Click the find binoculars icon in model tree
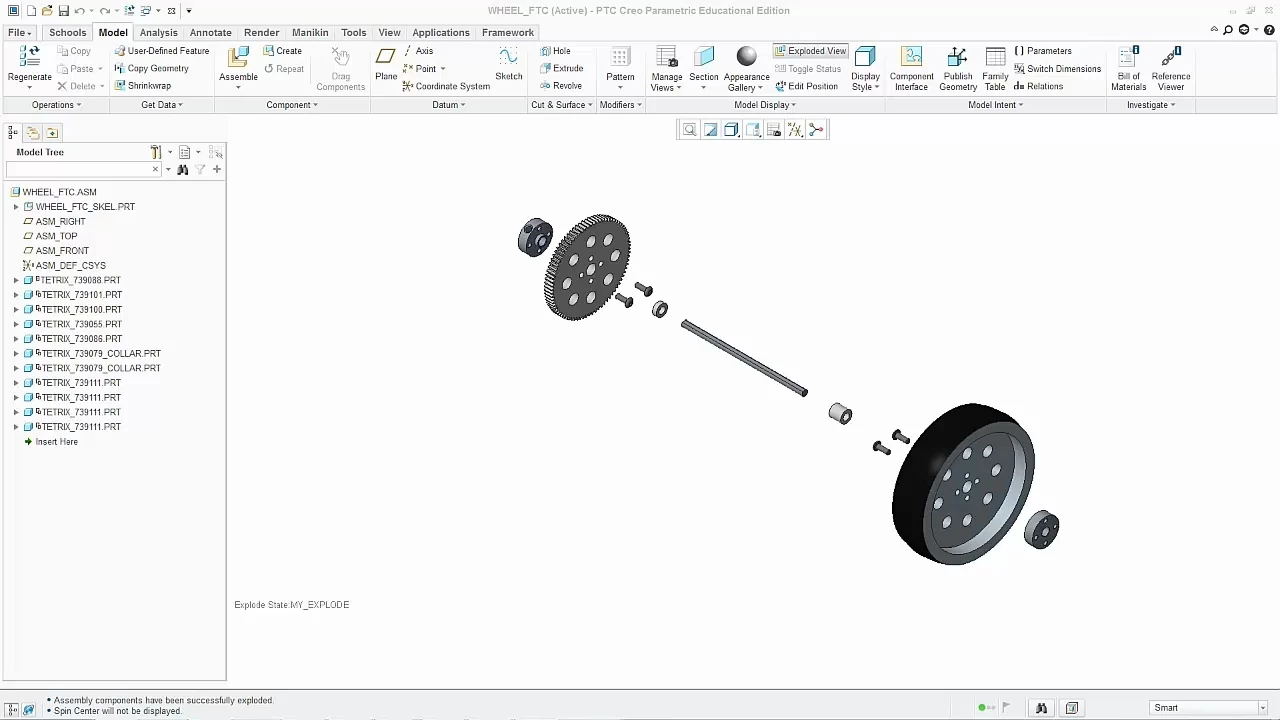The image size is (1280, 720). [183, 170]
